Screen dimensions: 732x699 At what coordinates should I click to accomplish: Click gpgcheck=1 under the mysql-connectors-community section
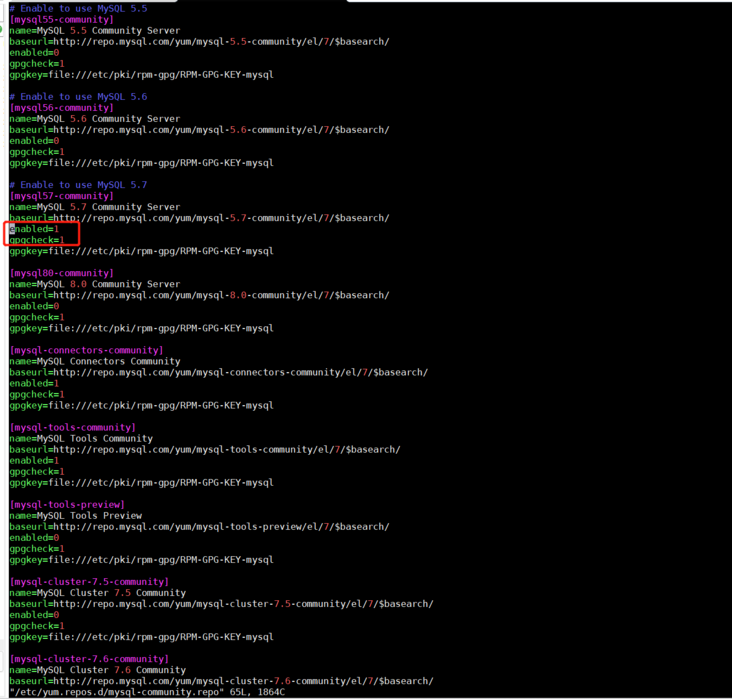(37, 395)
